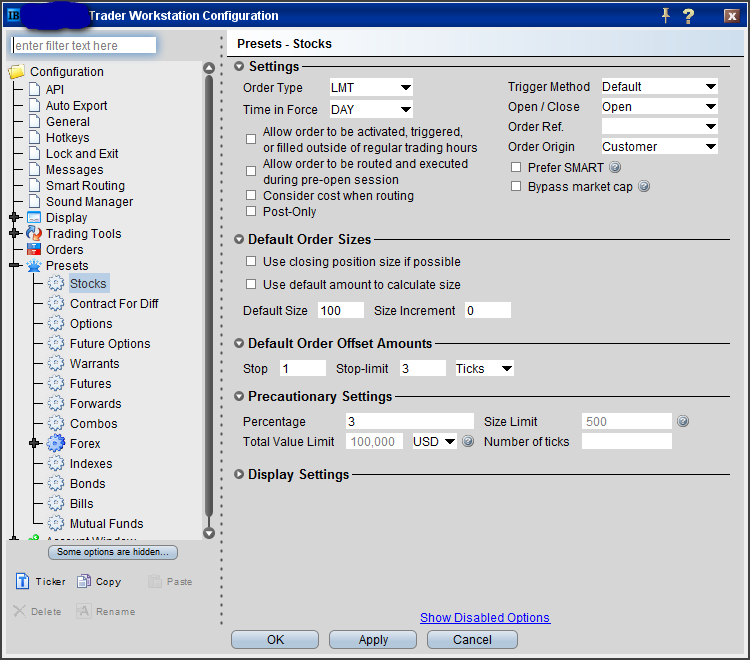Click the Default Size input field
The height and width of the screenshot is (660, 750).
pyautogui.click(x=341, y=310)
